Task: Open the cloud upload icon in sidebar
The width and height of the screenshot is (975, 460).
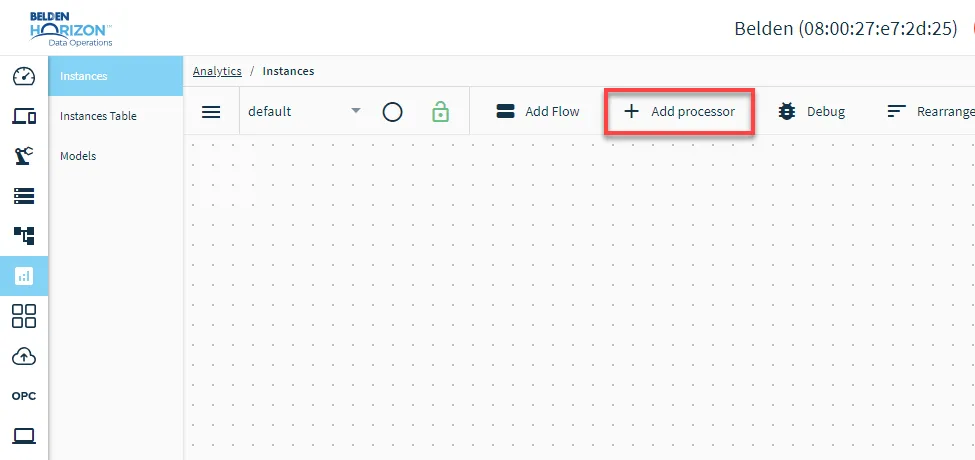Action: click(x=24, y=356)
